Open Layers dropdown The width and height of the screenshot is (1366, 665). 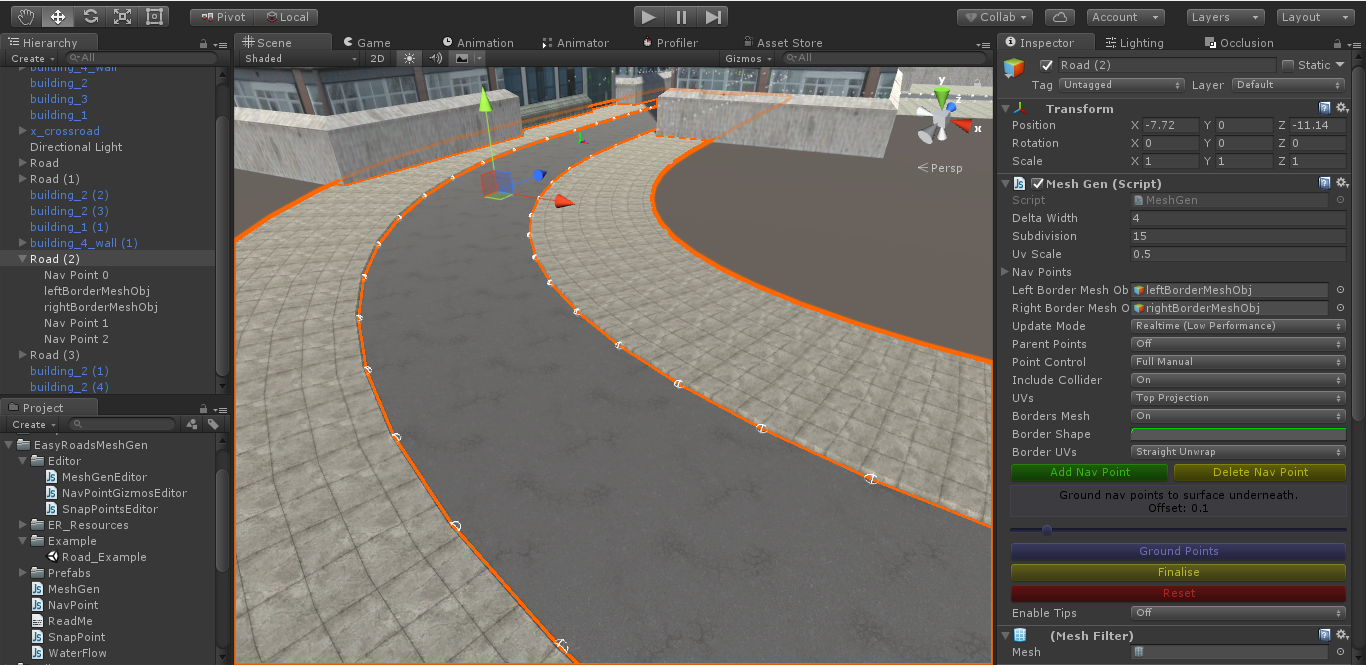pyautogui.click(x=1226, y=17)
